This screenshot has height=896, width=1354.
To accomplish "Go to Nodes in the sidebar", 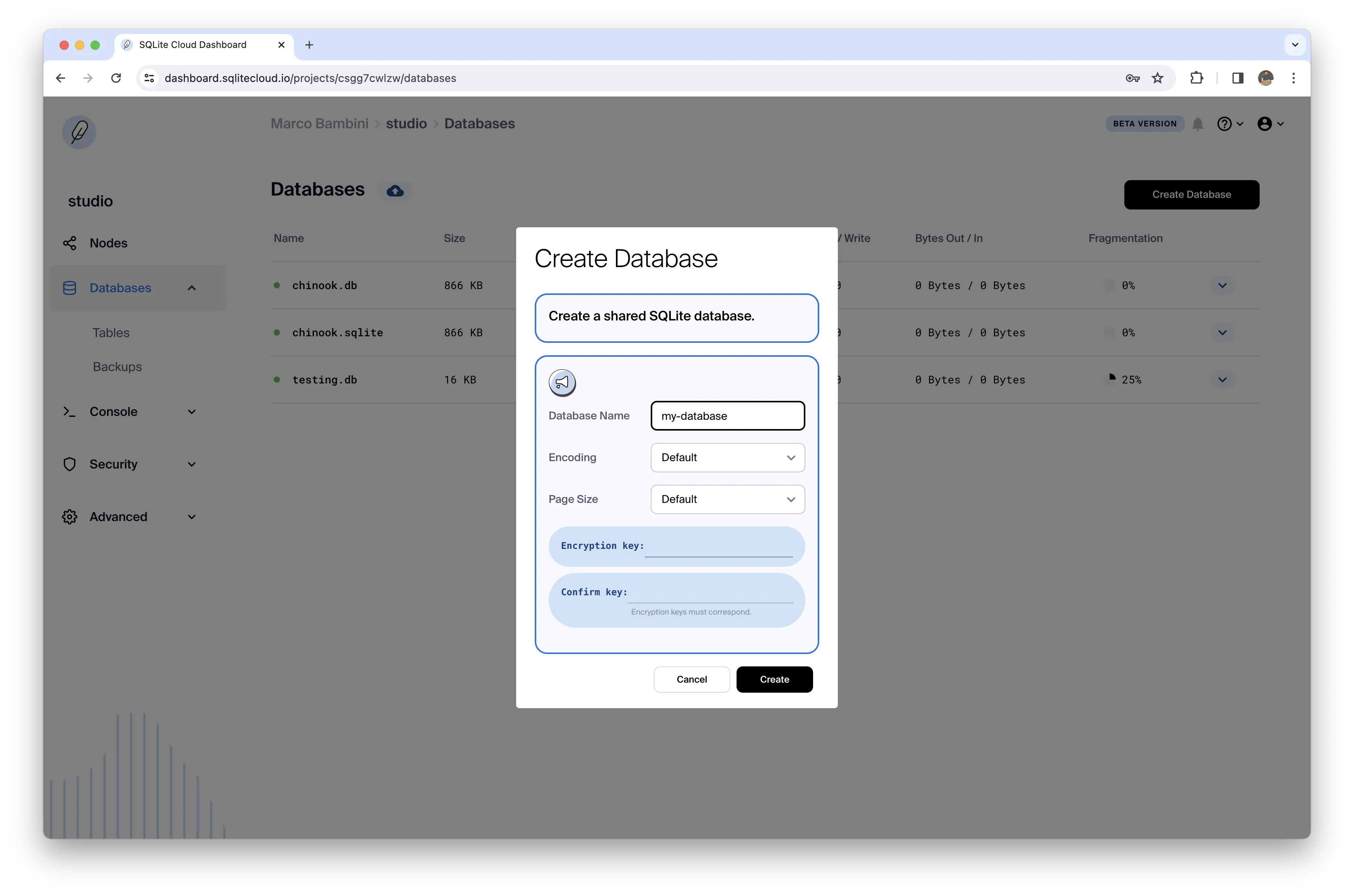I will [x=109, y=244].
